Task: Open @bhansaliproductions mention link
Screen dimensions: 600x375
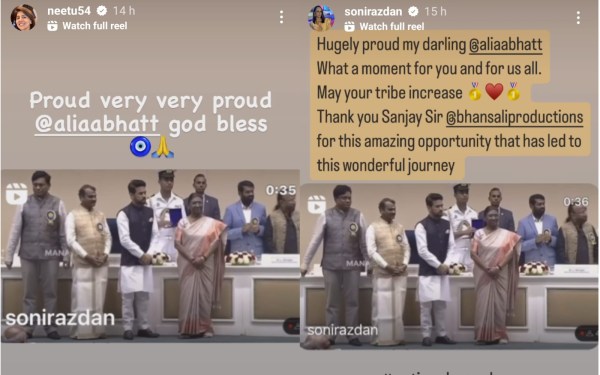Action: (x=515, y=117)
